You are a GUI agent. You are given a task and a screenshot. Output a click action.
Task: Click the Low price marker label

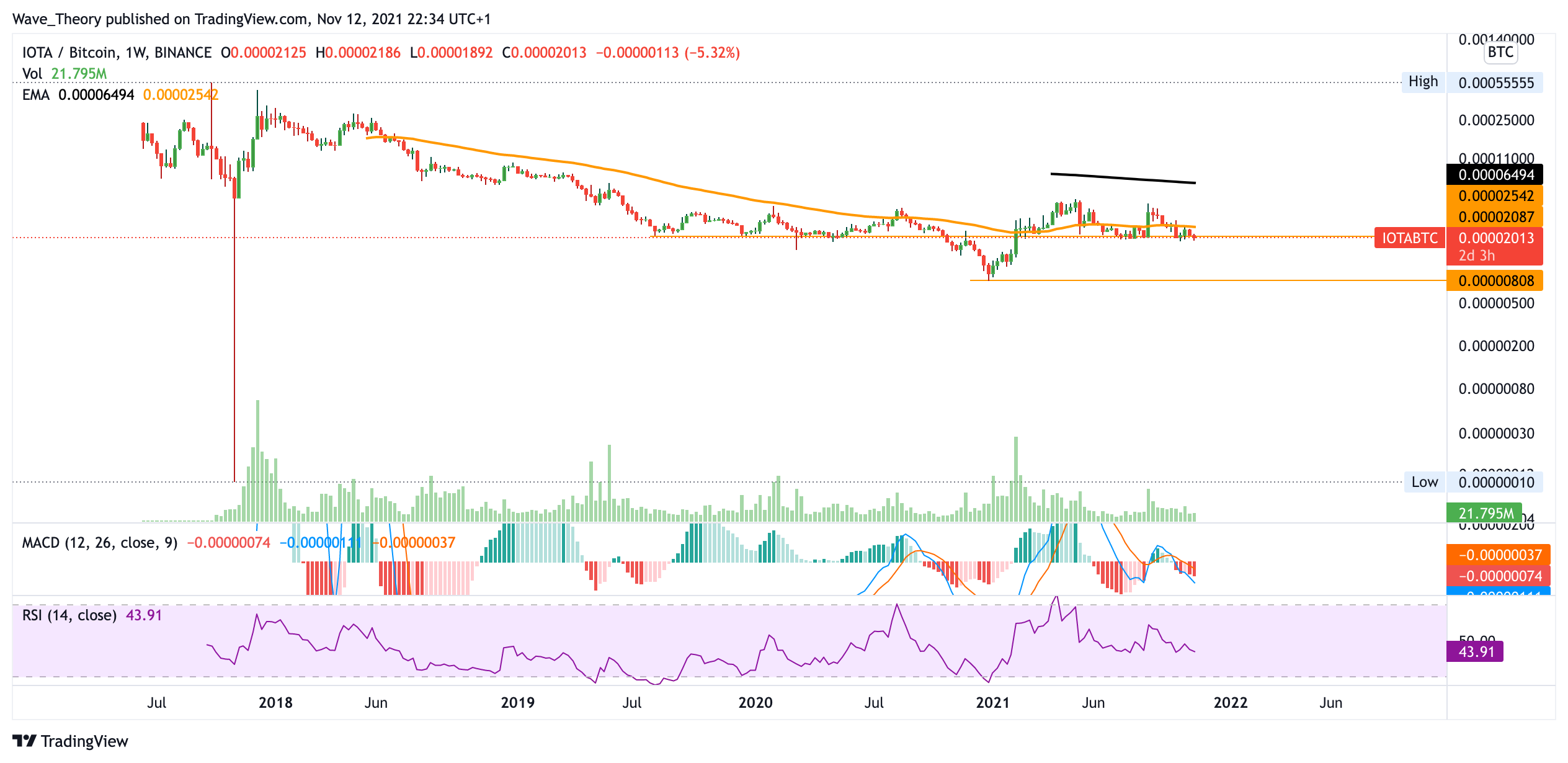[x=1424, y=482]
